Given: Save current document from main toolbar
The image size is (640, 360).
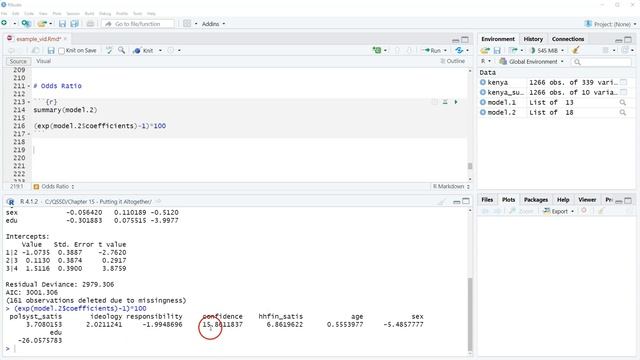Looking at the screenshot, I should pyautogui.click(x=62, y=24).
